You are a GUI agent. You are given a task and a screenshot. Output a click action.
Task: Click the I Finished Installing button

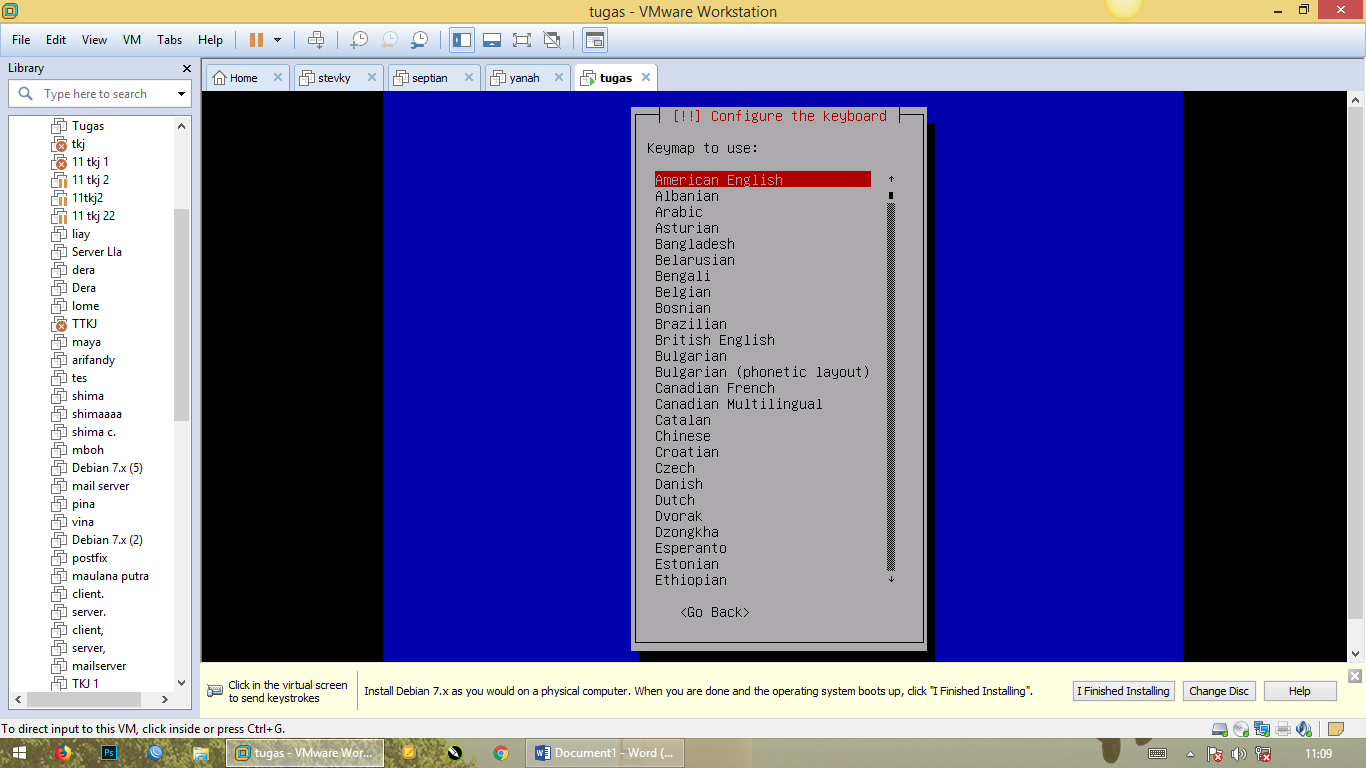[1123, 690]
